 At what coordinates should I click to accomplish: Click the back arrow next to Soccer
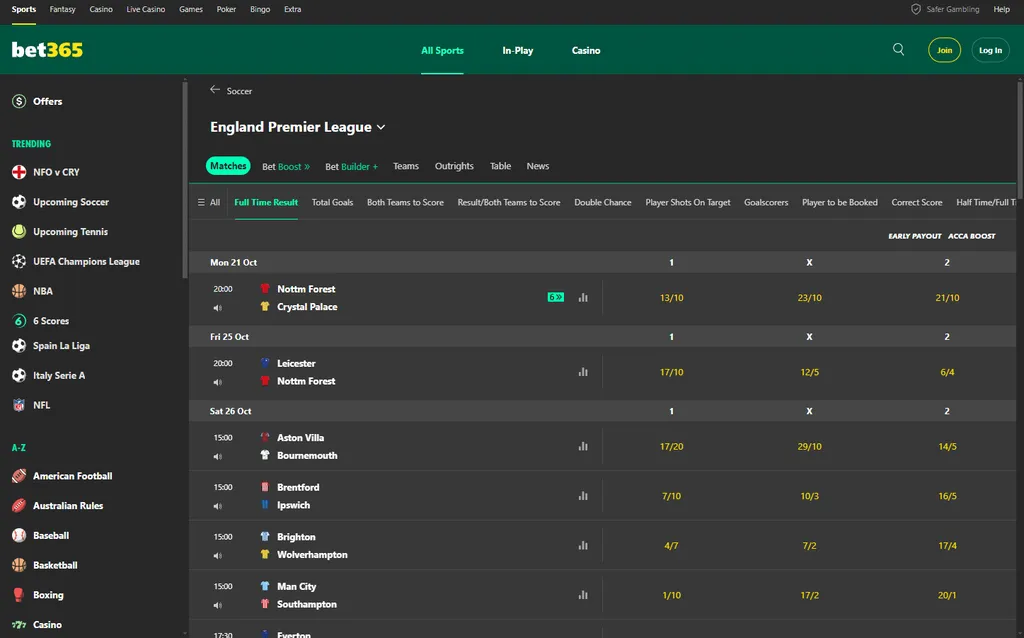pyautogui.click(x=215, y=90)
